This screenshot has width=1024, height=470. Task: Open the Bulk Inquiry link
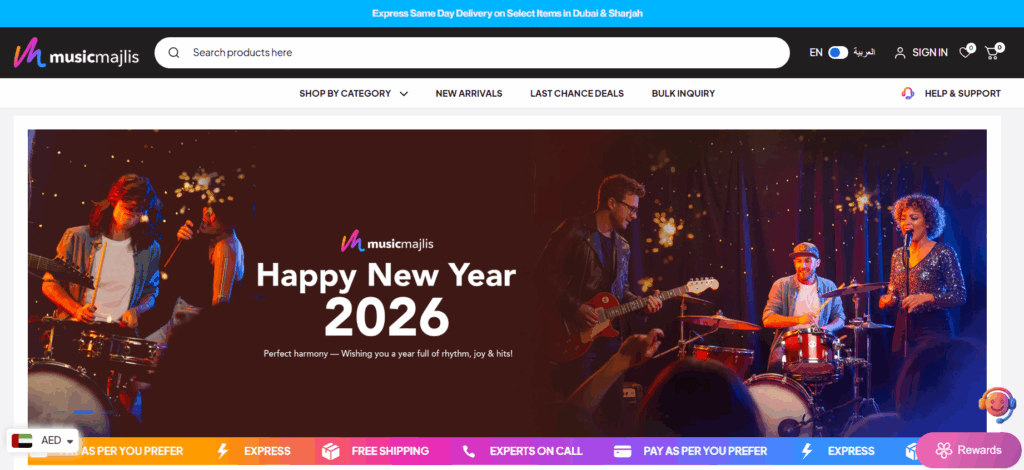[x=683, y=93]
